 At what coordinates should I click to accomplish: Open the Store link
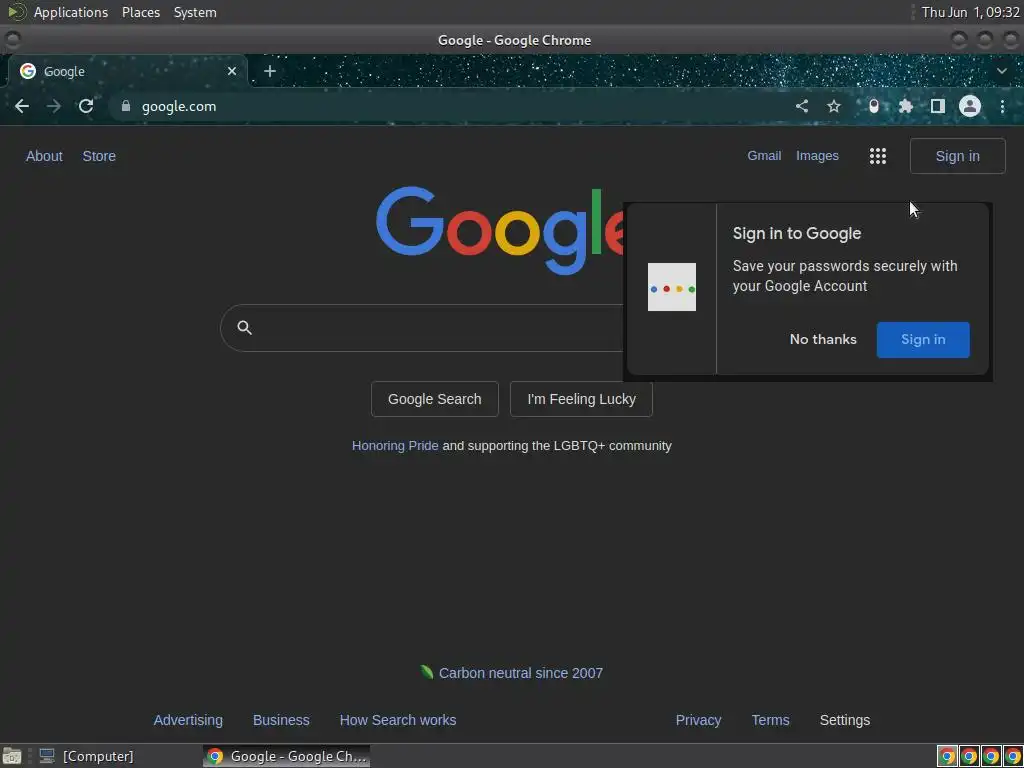point(99,156)
